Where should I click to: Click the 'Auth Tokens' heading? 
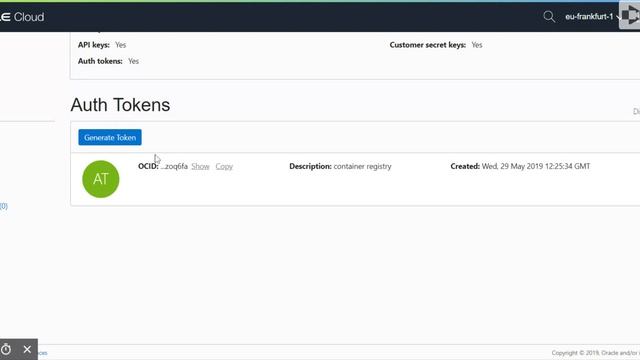120,105
